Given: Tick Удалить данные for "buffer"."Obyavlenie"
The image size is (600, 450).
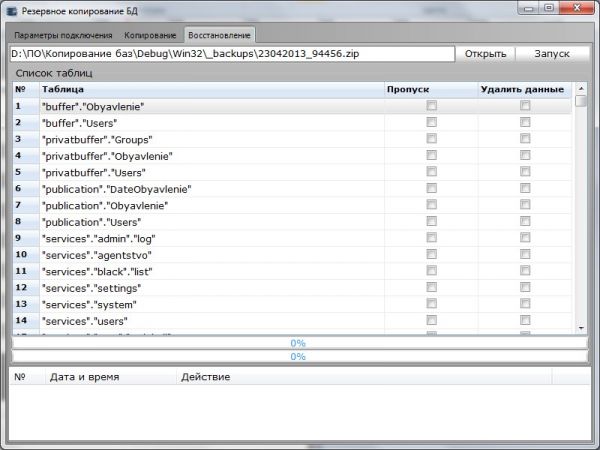Looking at the screenshot, I should 525,105.
